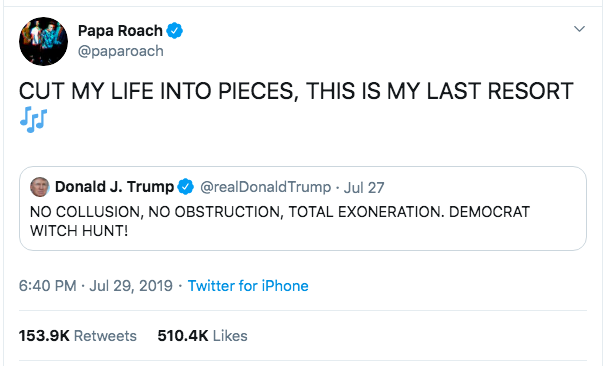Screen dimensions: 607x366
Task: Open the quoted NO COLLUSION tweet text
Action: 280,221
